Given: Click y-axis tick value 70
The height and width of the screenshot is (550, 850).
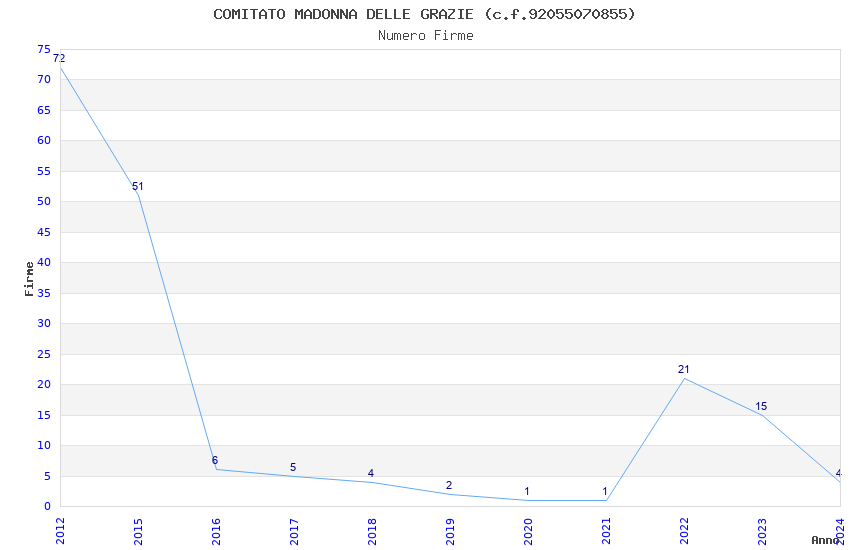Looking at the screenshot, I should pos(44,79).
